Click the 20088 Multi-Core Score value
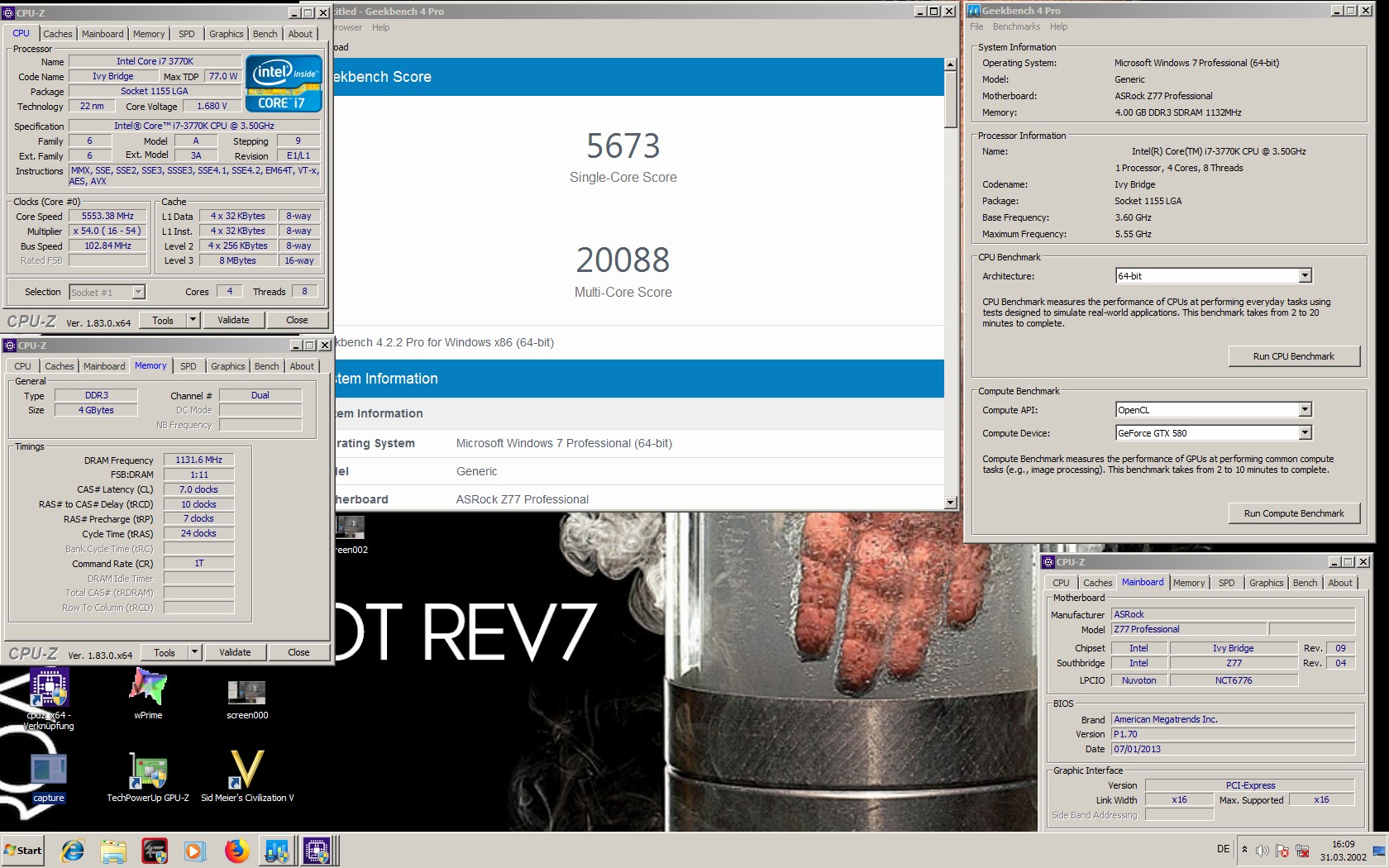Screen dimensions: 1389x868 (623, 260)
